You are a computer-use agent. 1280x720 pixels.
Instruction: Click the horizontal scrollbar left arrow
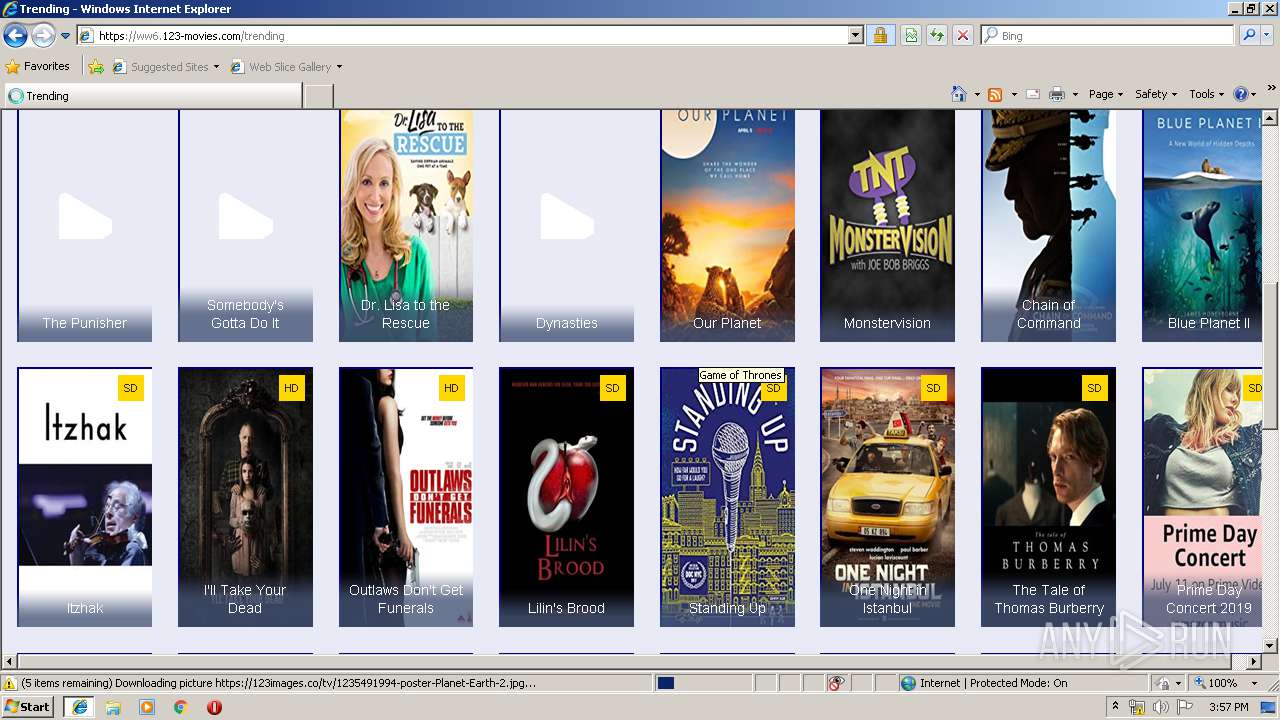(x=9, y=661)
